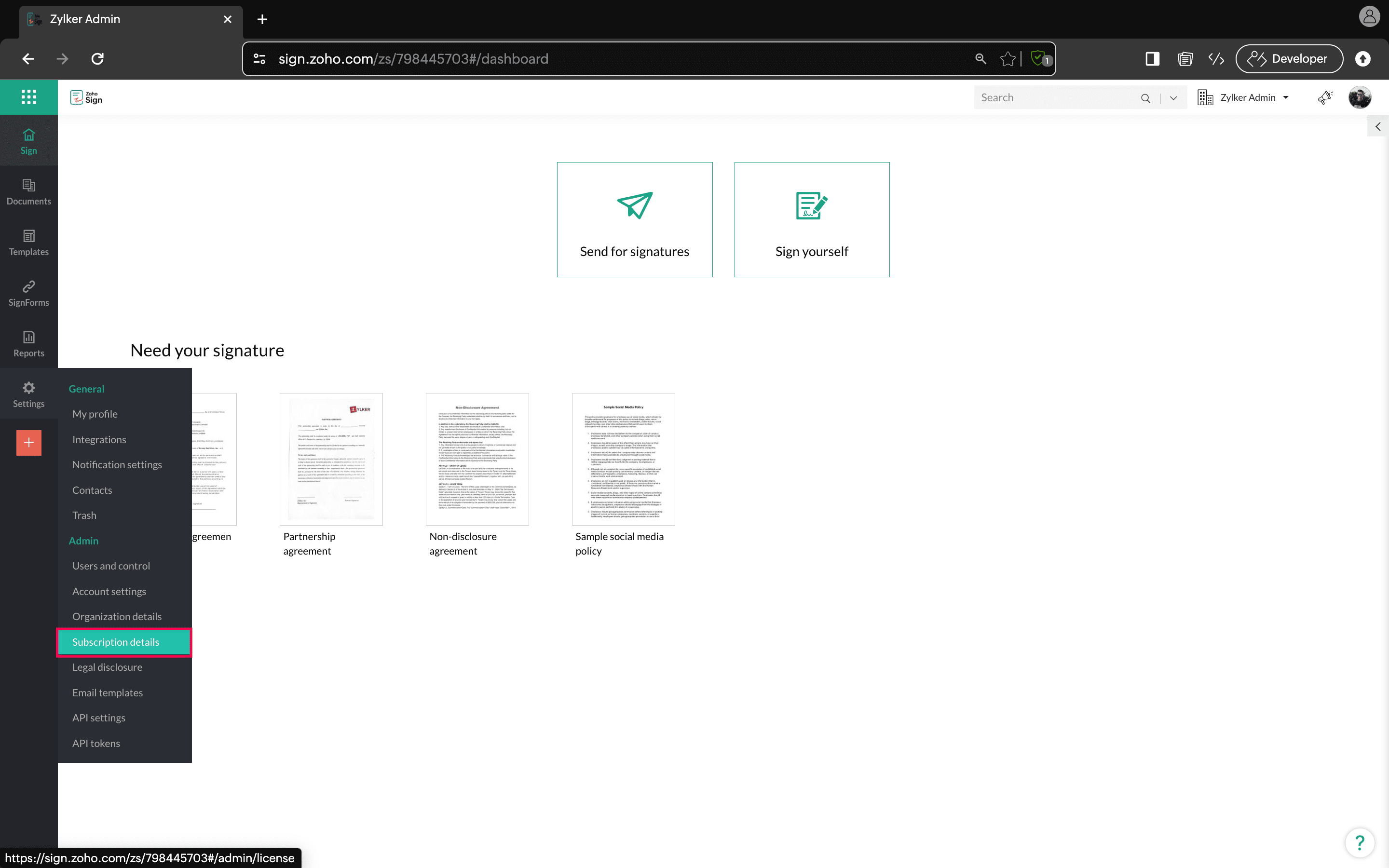Expand the search filter dropdown arrow
Viewport: 1389px width, 868px height.
[x=1173, y=98]
